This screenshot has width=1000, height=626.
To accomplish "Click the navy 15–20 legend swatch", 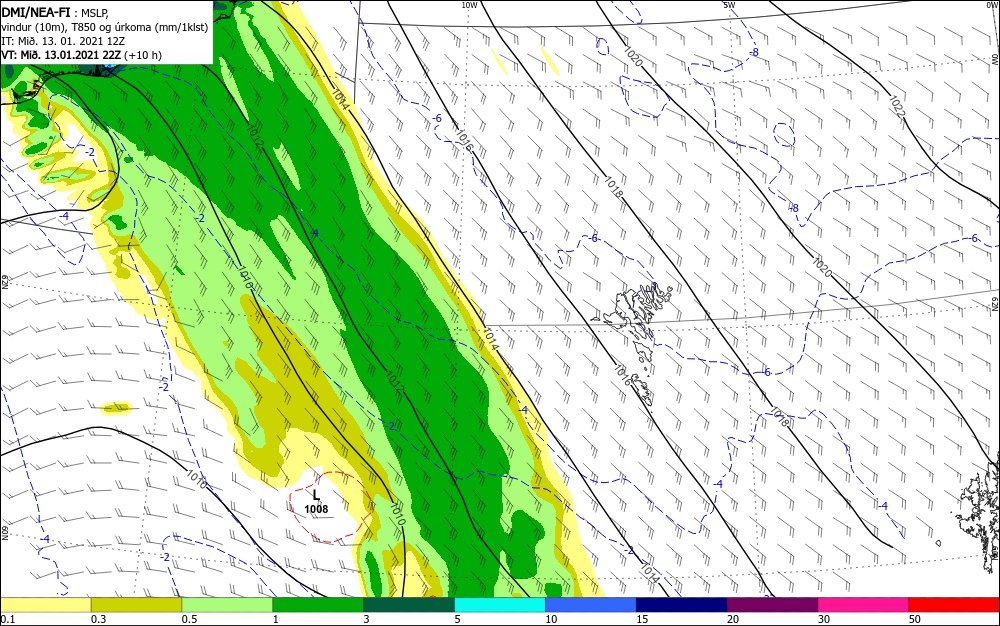I will pyautogui.click(x=682, y=605).
